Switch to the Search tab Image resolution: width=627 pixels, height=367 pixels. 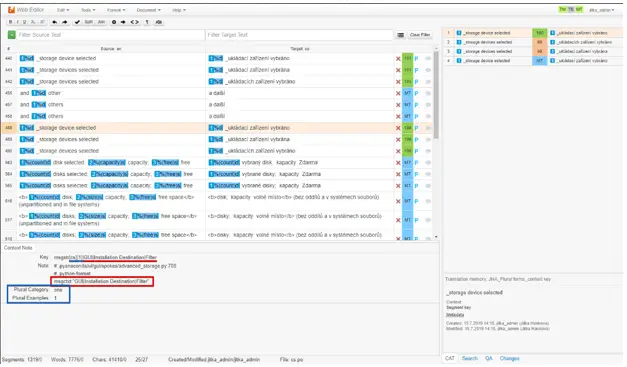[470, 359]
